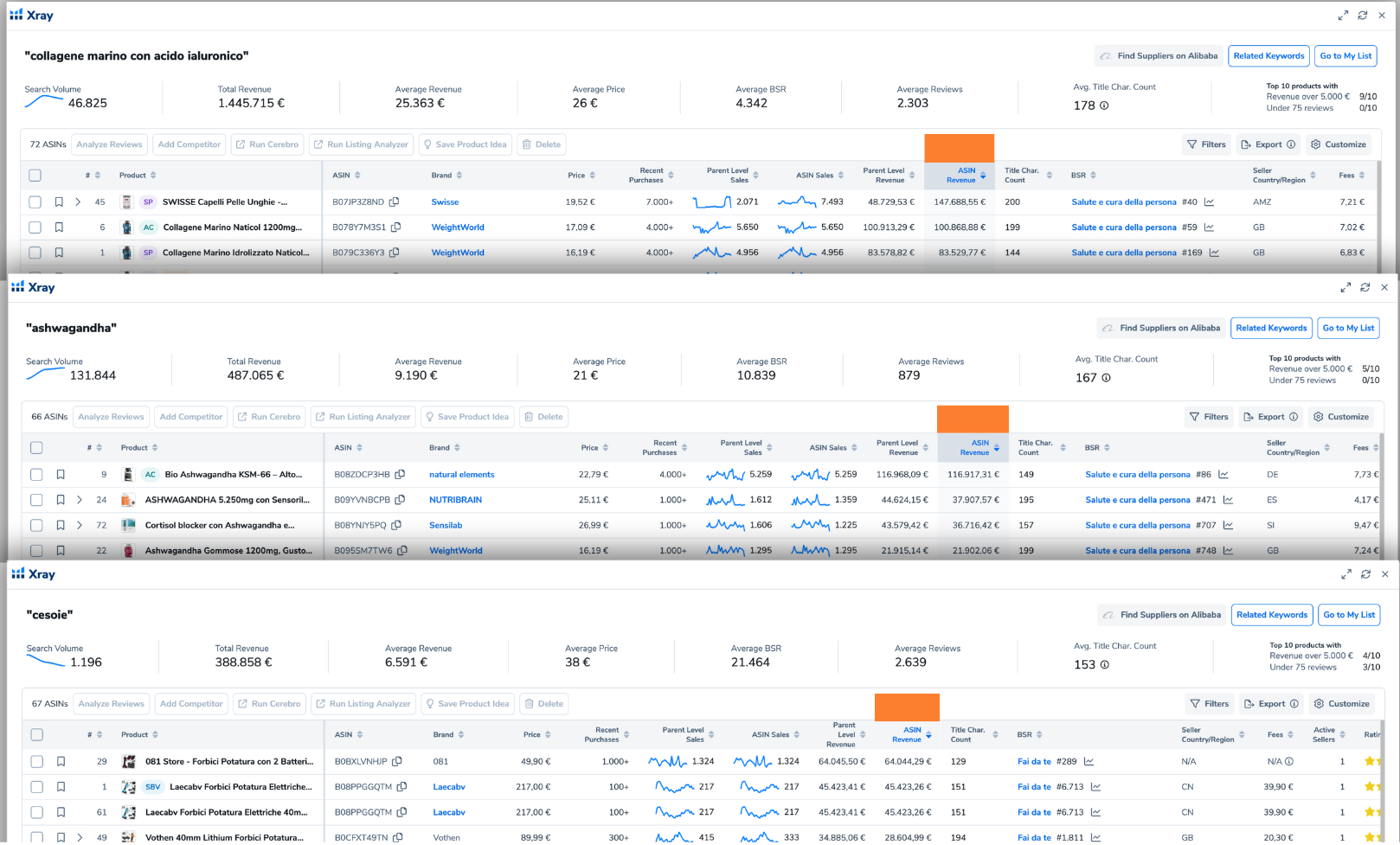
Task: Check the box for Collagene Marino Naticol 1200mg
Action: point(35,227)
